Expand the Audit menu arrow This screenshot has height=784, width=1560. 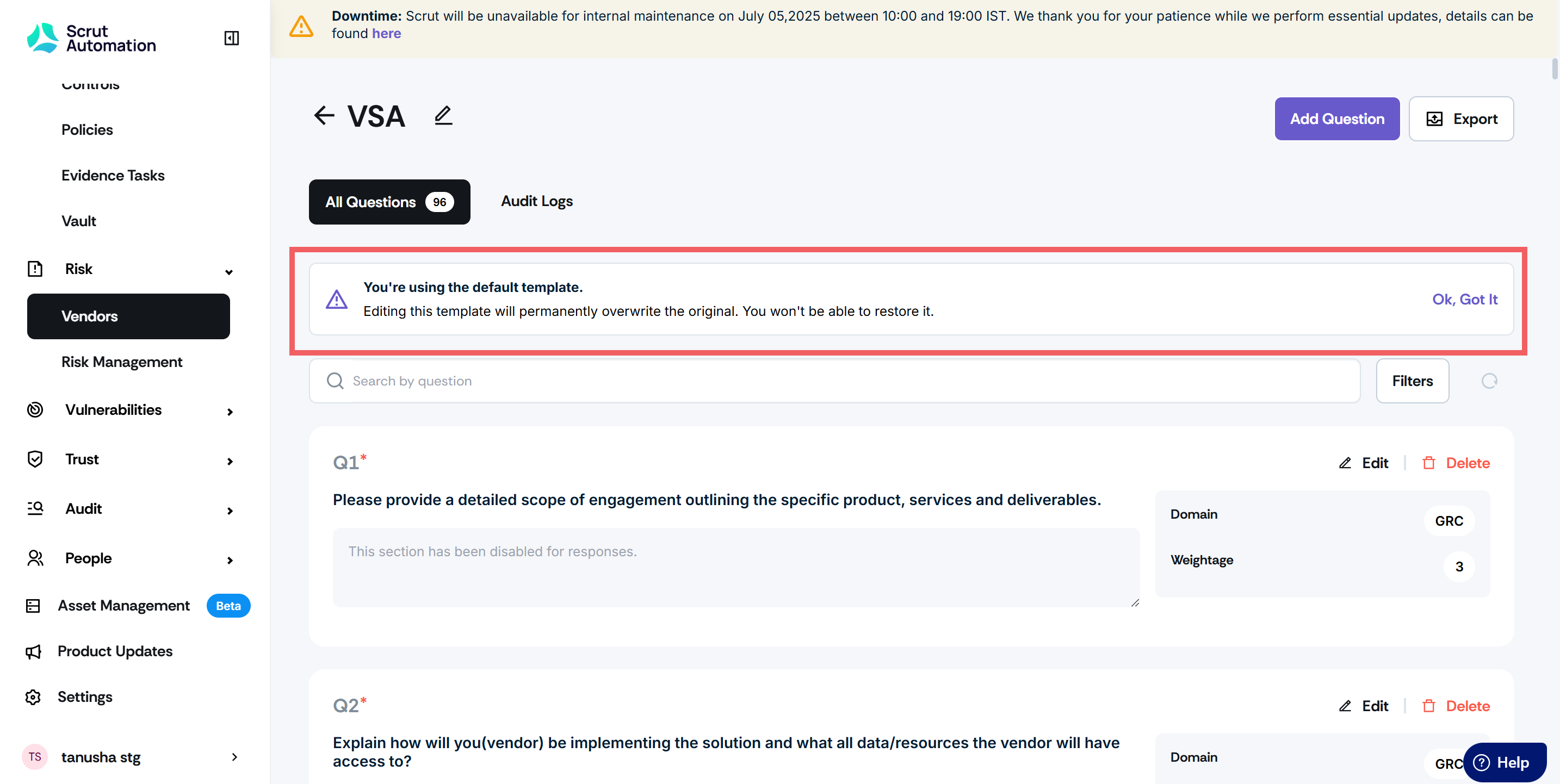click(x=230, y=512)
